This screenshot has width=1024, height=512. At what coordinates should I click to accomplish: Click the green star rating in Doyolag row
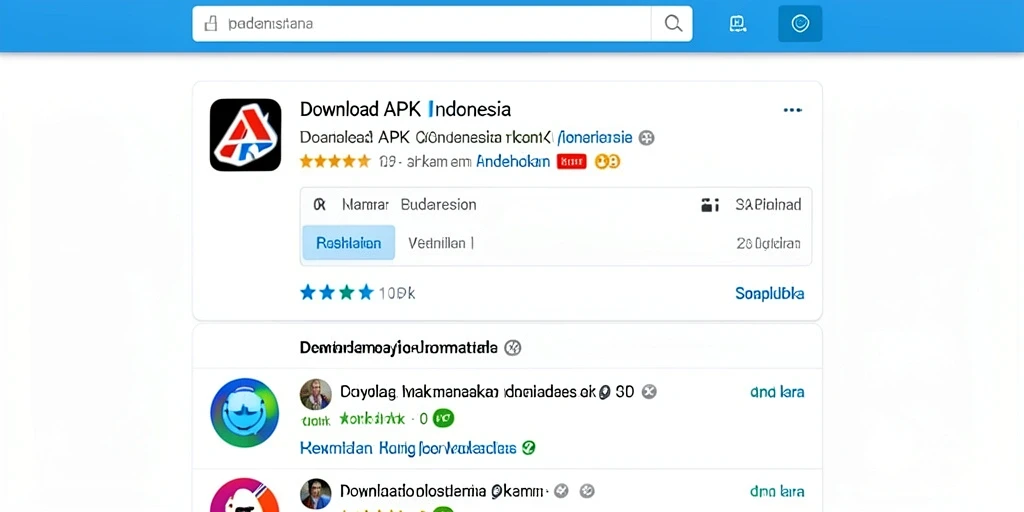pyautogui.click(x=372, y=418)
